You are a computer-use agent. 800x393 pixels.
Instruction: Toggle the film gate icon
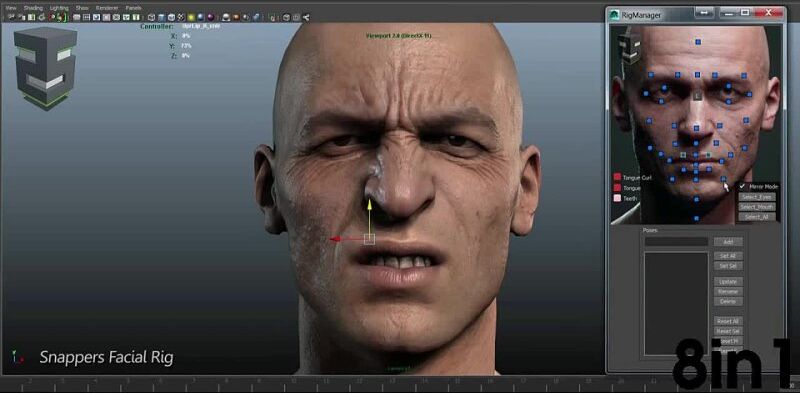click(x=86, y=17)
